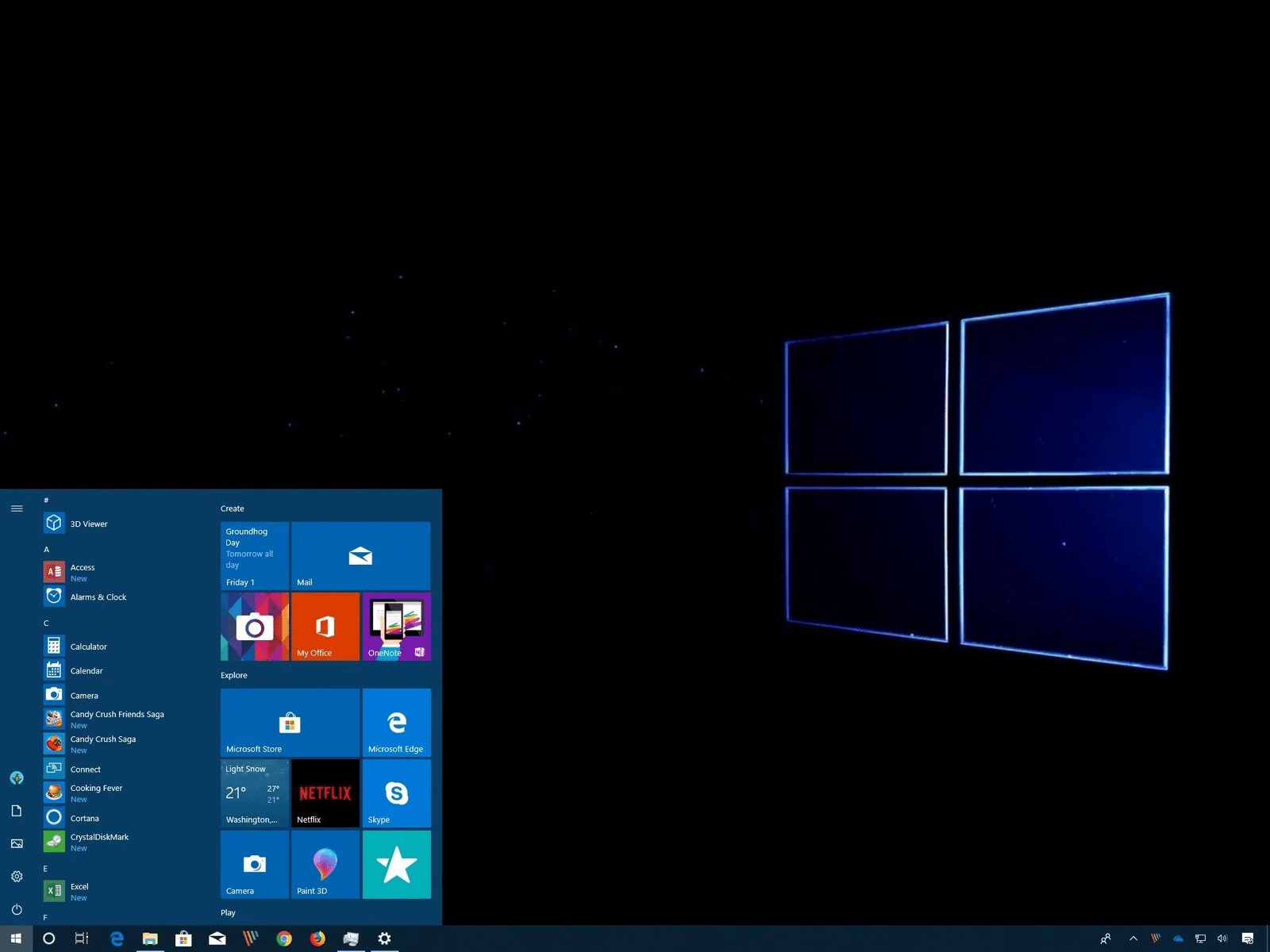Image resolution: width=1270 pixels, height=952 pixels.
Task: Click the Play group header
Action: 228,912
